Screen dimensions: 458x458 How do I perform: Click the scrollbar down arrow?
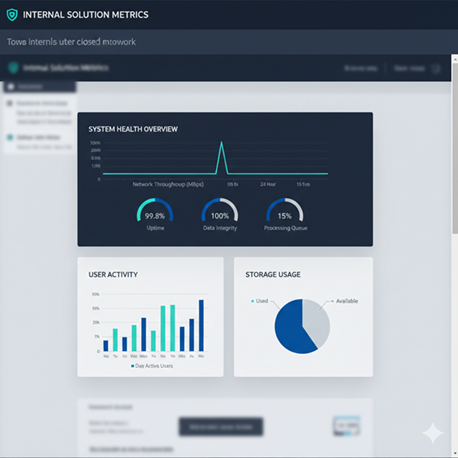(455, 453)
